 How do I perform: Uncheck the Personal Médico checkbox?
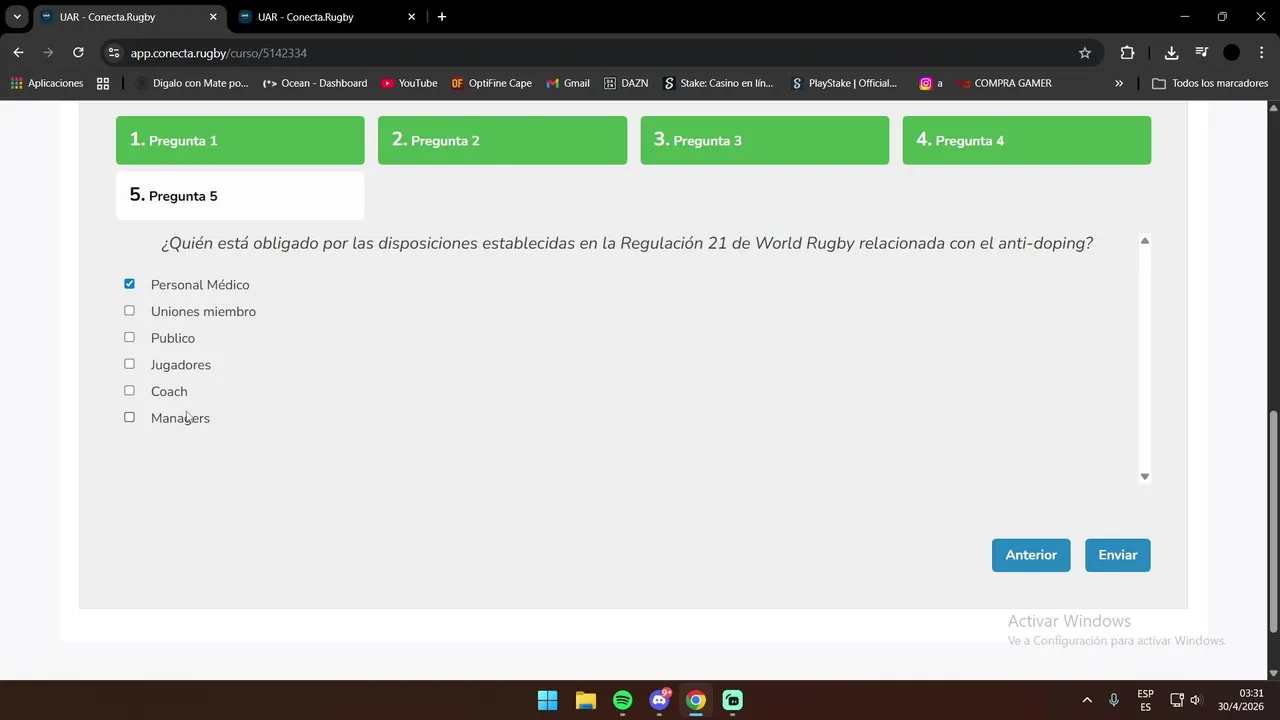coord(129,284)
